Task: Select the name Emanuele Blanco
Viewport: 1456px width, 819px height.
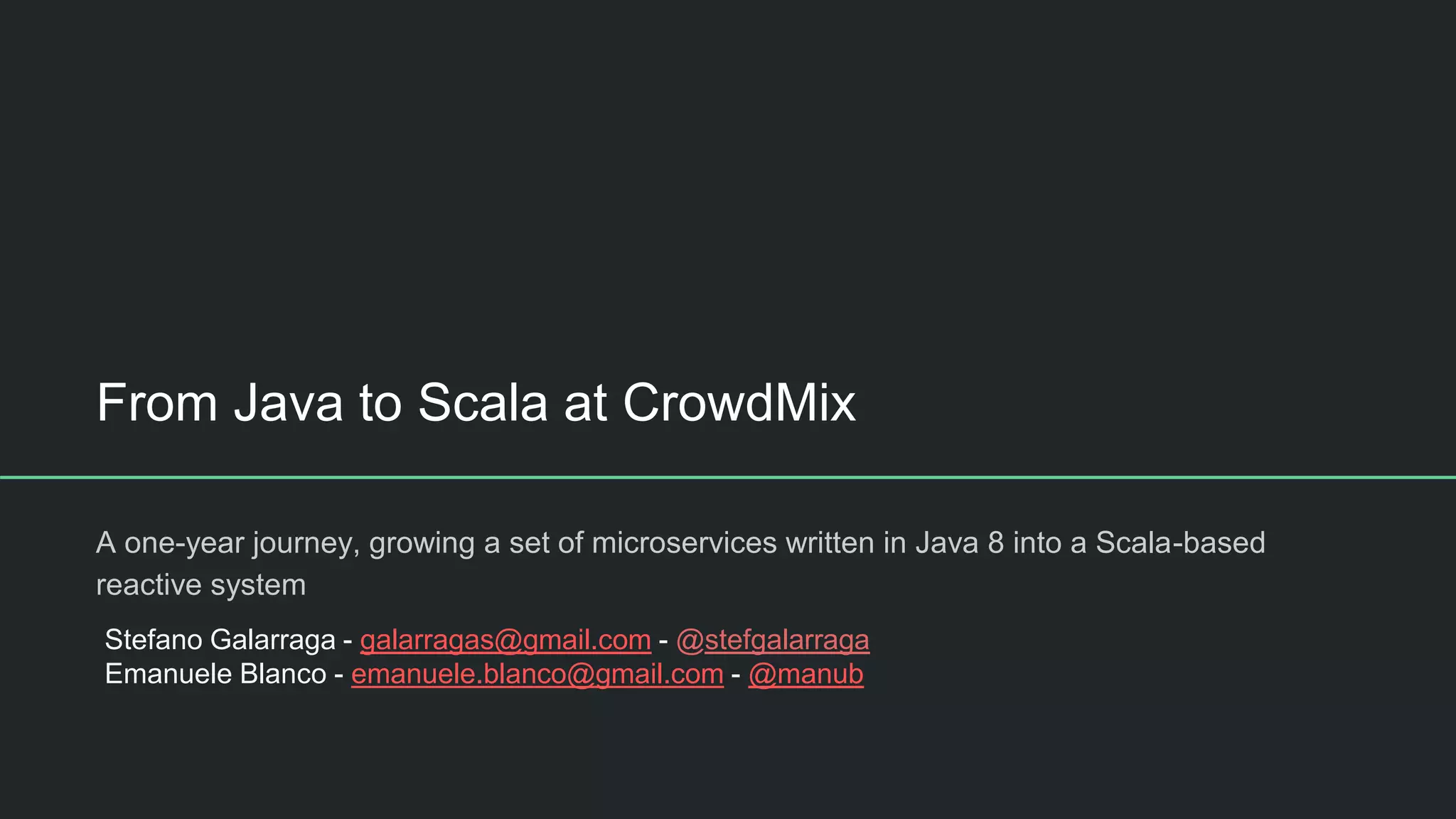Action: pos(215,674)
